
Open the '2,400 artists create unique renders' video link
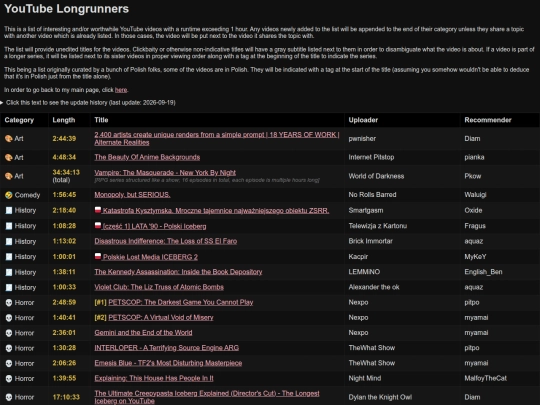(x=217, y=138)
